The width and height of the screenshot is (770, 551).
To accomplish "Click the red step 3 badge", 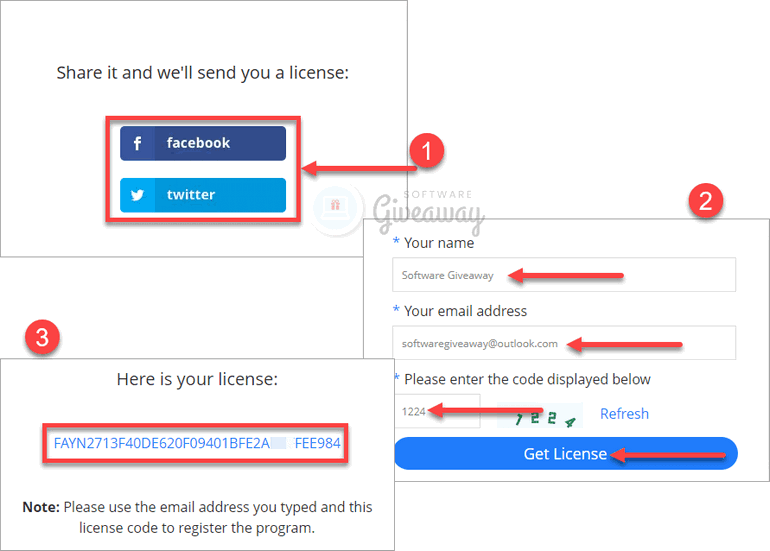I will (42, 337).
